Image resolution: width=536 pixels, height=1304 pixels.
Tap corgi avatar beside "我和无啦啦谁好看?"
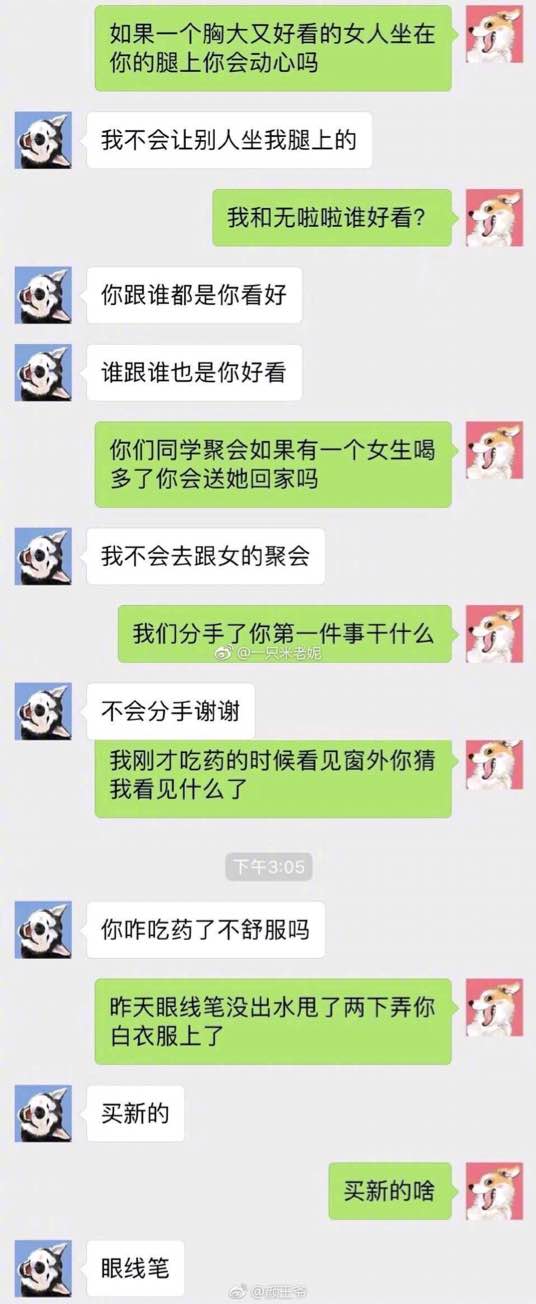(x=494, y=217)
